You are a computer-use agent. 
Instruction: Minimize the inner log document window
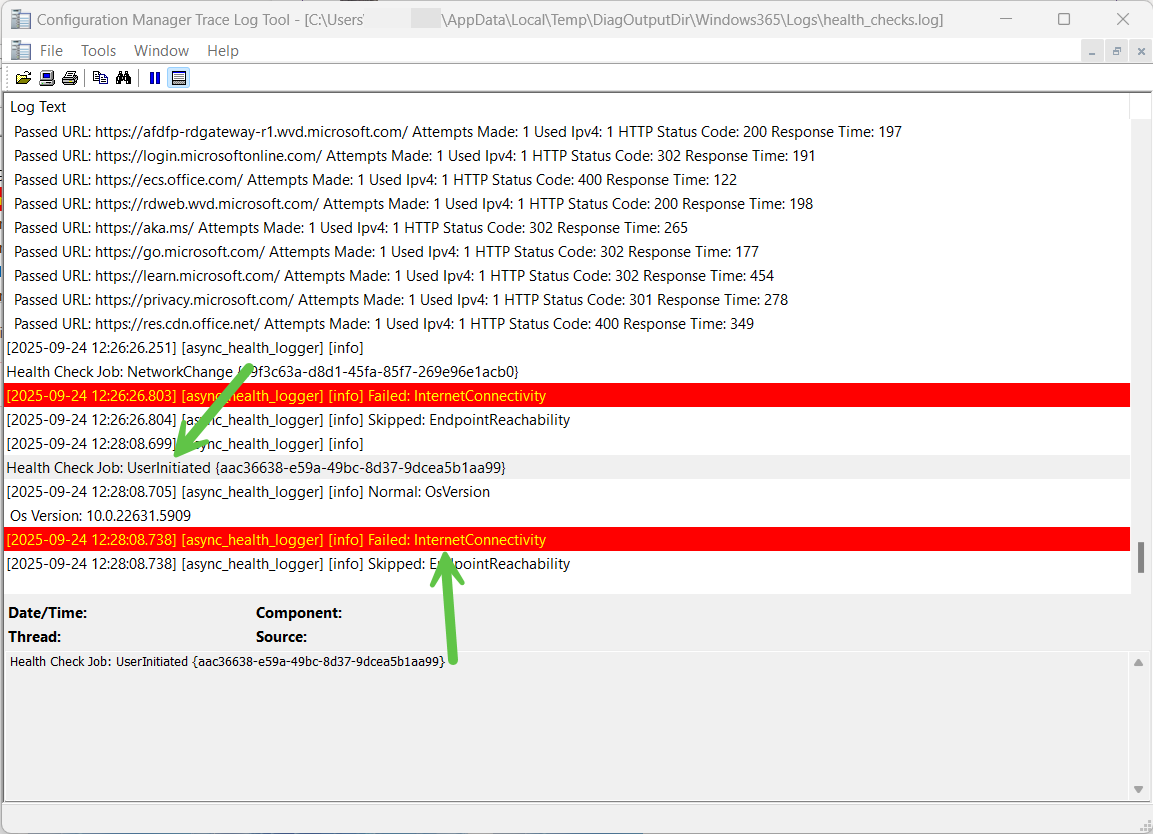1092,51
